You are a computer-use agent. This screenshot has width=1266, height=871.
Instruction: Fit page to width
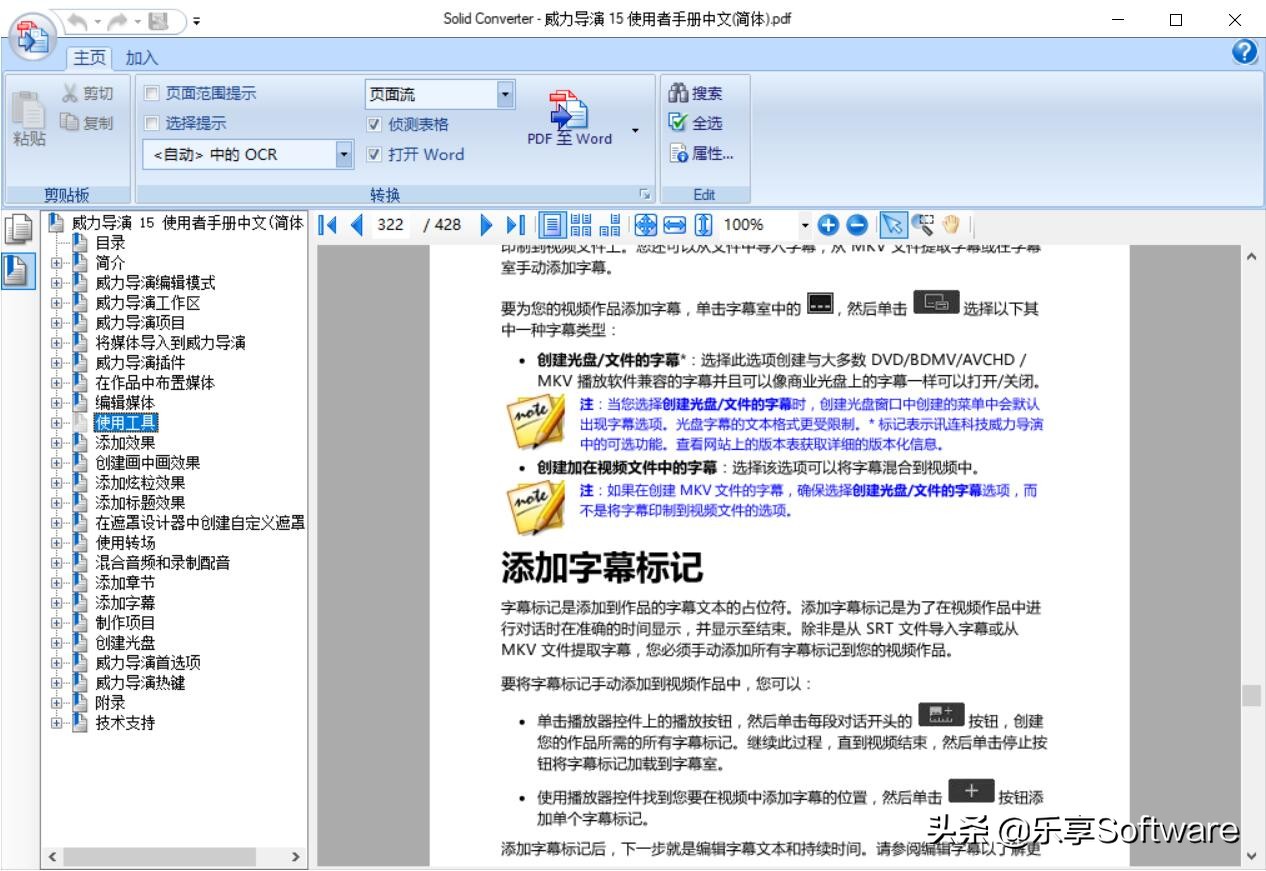[x=674, y=225]
